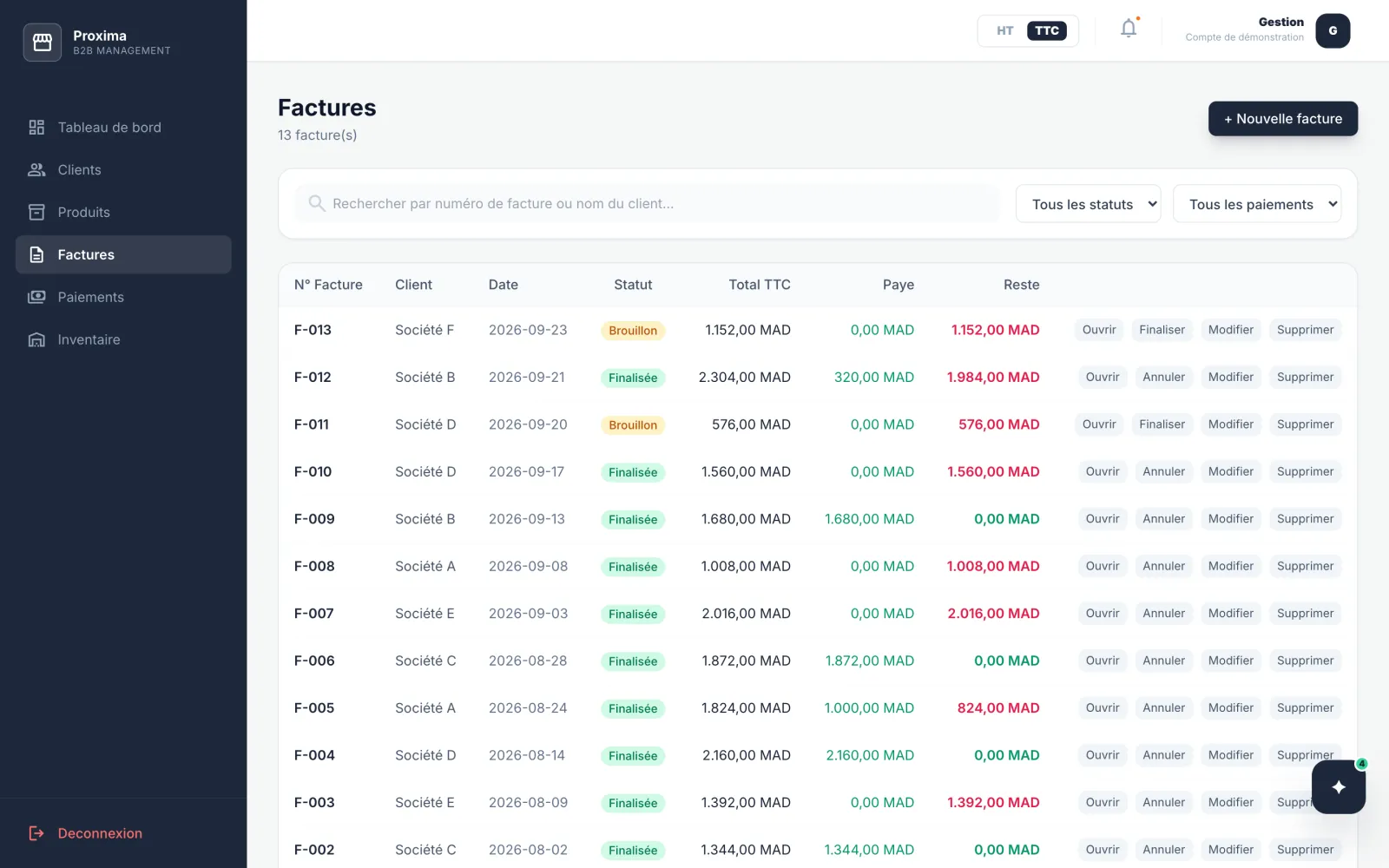Click the Inventaire warehouse icon

click(x=36, y=339)
